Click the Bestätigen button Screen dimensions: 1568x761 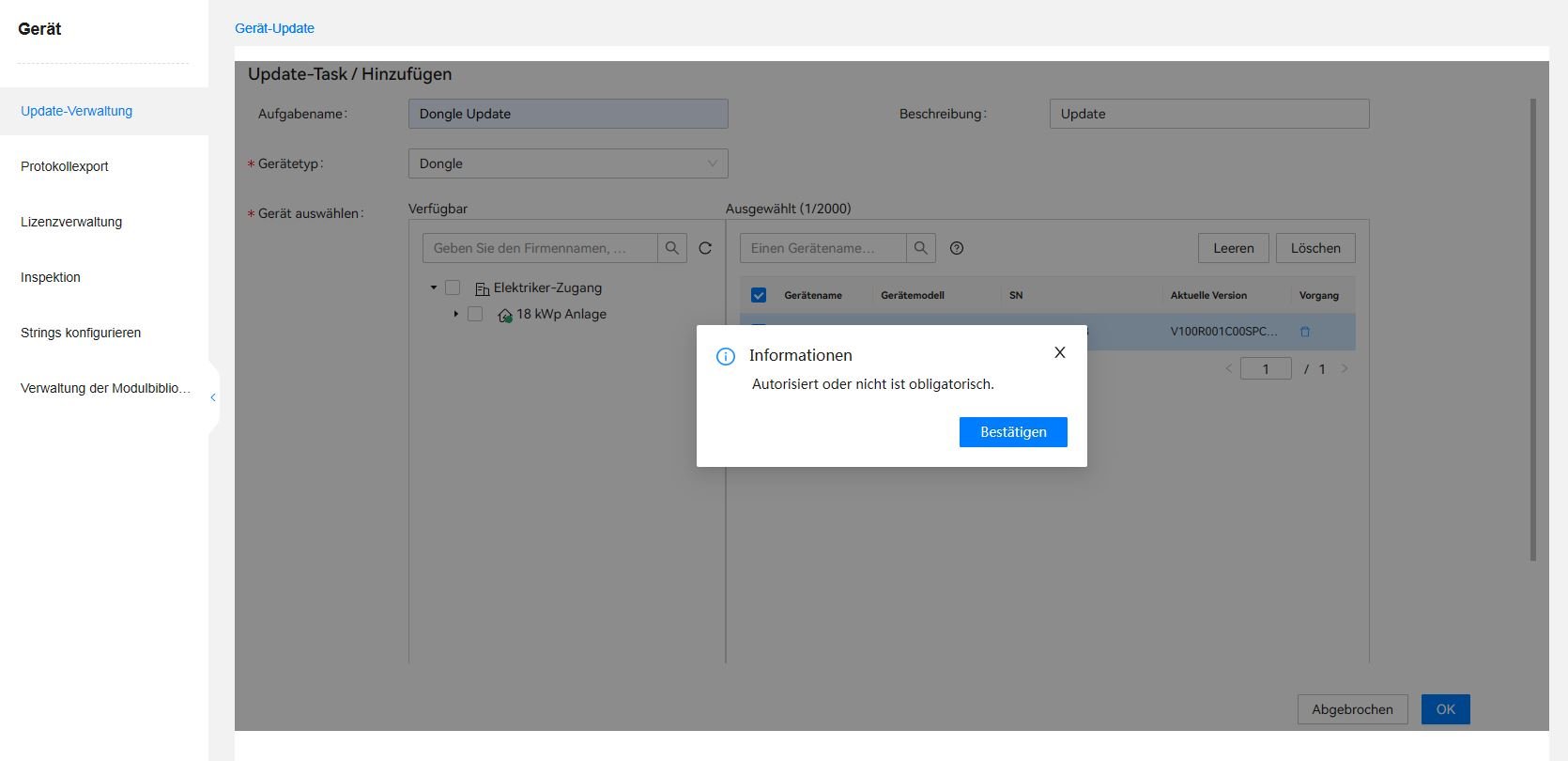[1012, 432]
